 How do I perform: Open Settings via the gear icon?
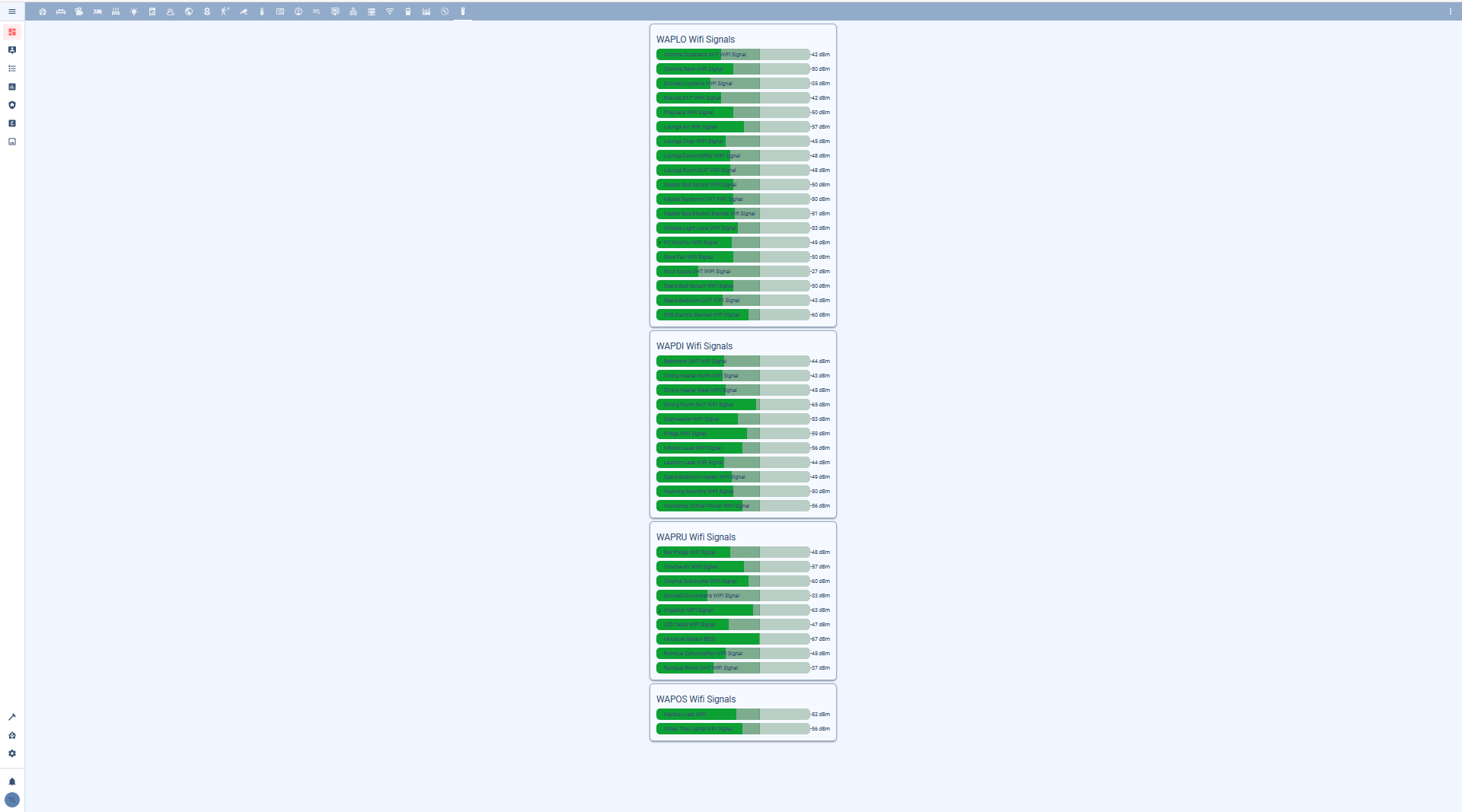12,753
